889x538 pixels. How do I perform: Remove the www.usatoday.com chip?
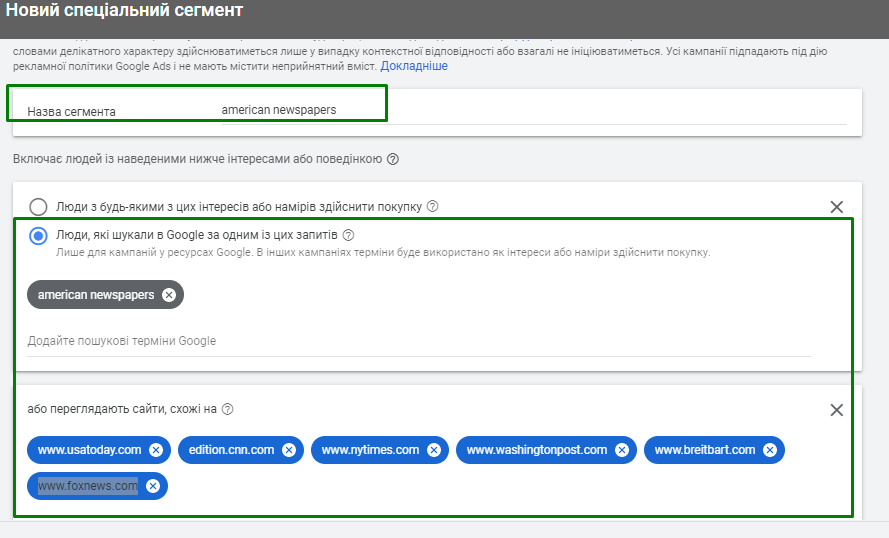(x=156, y=450)
